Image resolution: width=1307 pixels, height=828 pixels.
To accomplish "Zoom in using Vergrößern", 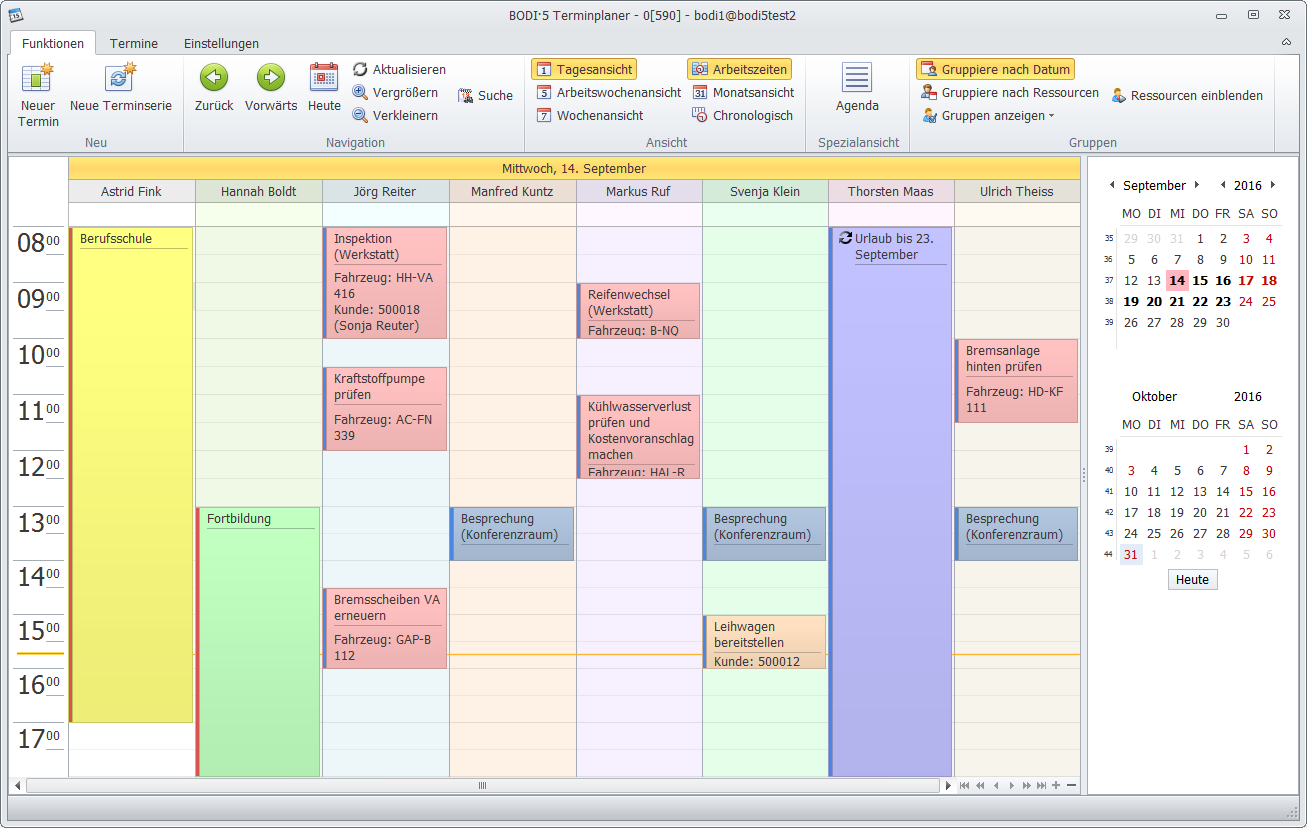I will point(360,92).
